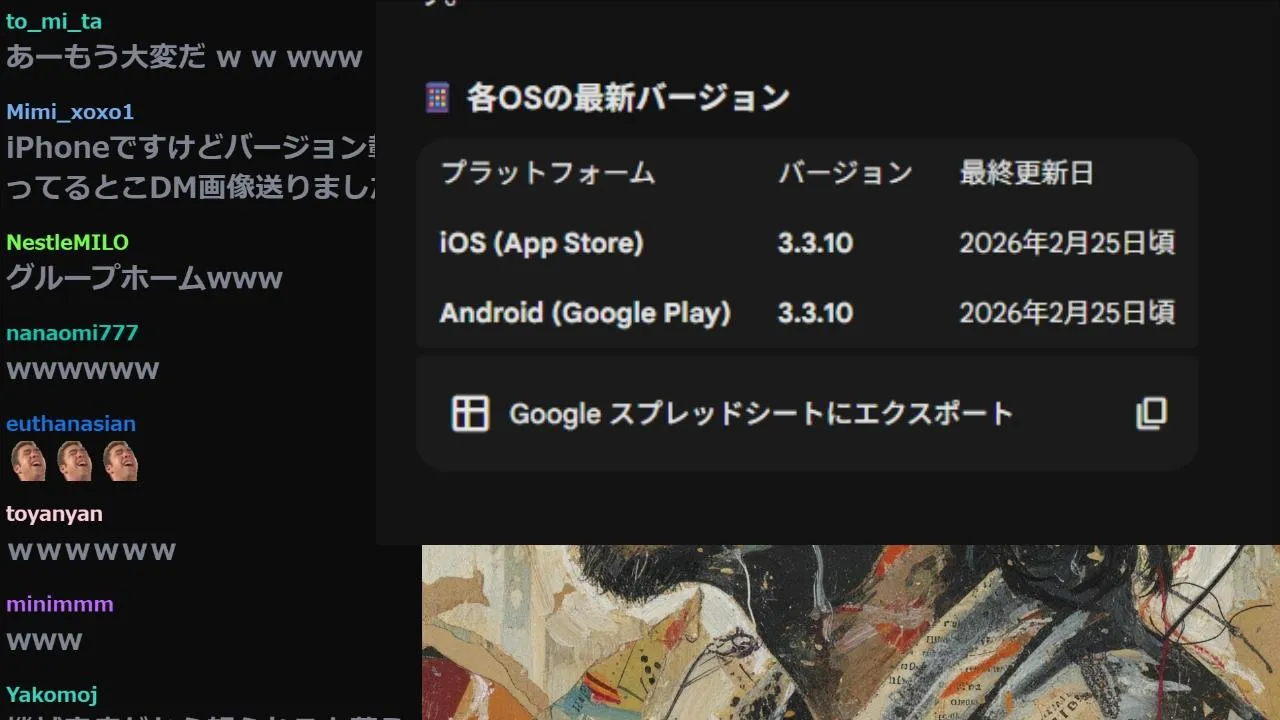Export table to Google スプレッドシート
1280x720 pixels.
point(760,413)
